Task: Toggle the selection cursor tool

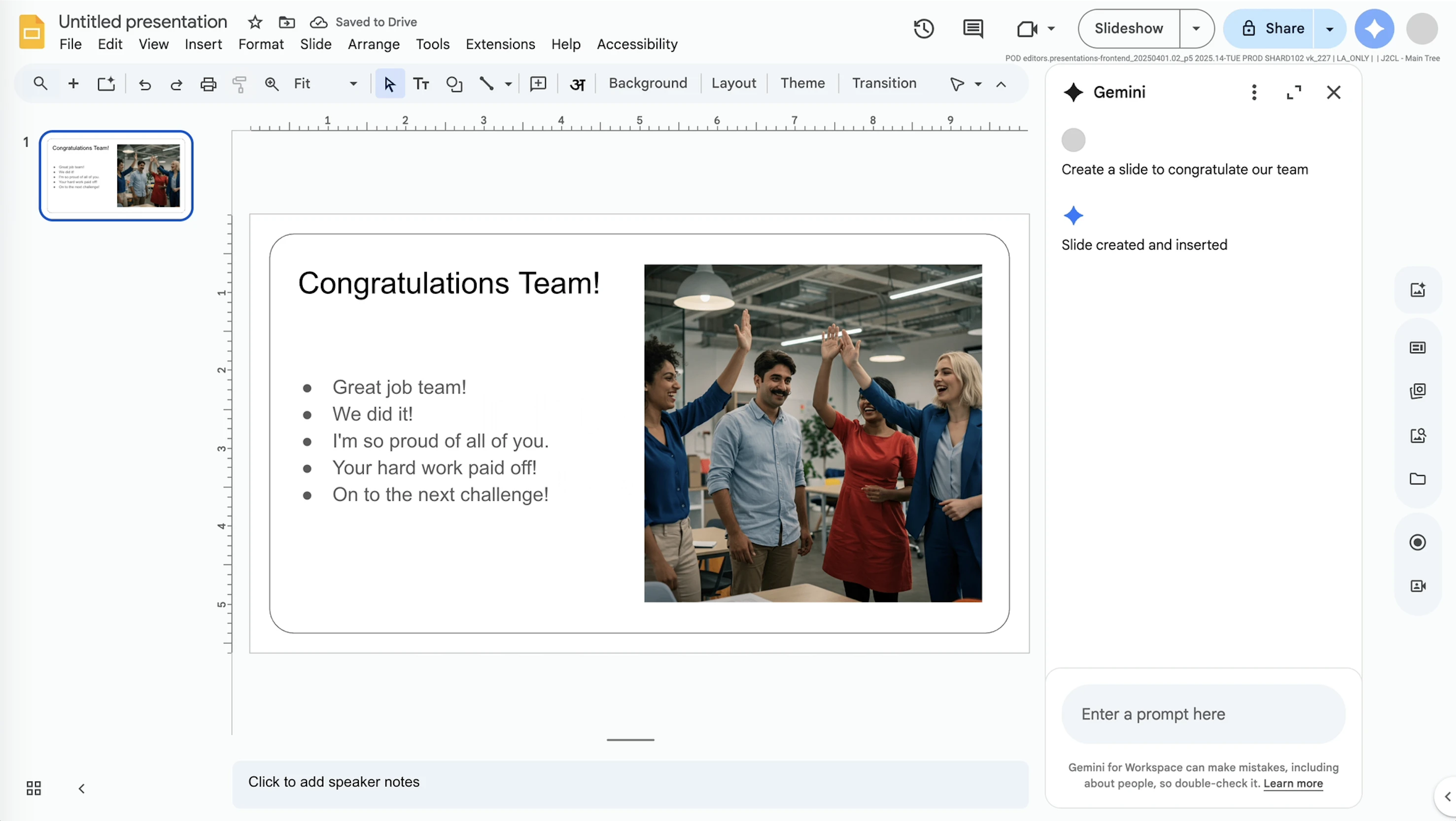Action: pyautogui.click(x=389, y=84)
